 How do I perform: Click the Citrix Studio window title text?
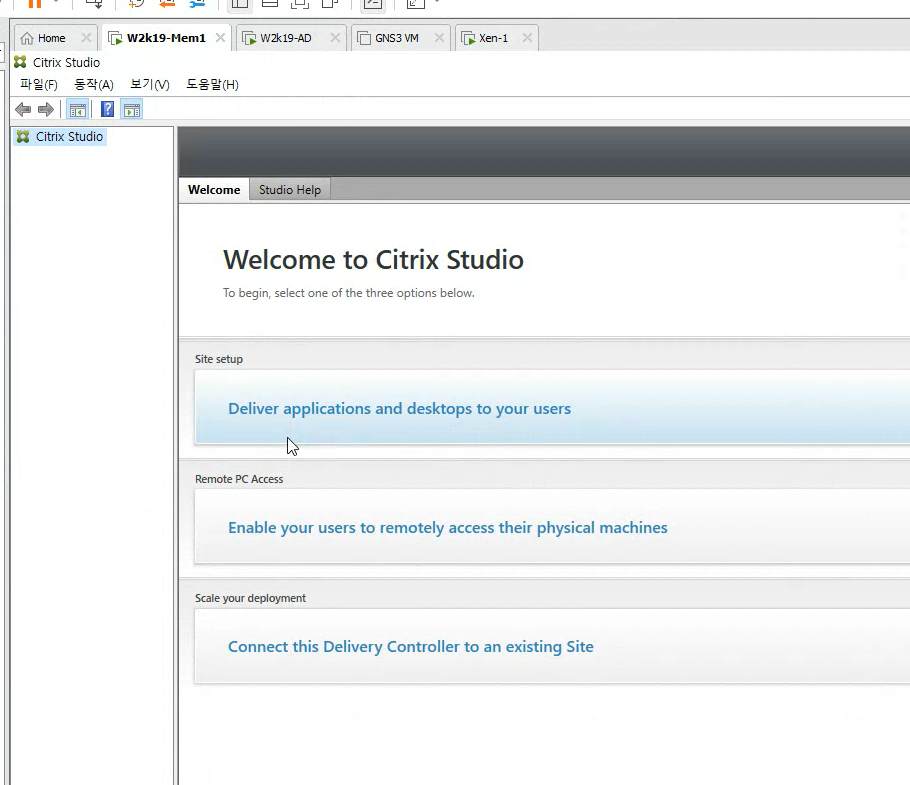pos(66,63)
